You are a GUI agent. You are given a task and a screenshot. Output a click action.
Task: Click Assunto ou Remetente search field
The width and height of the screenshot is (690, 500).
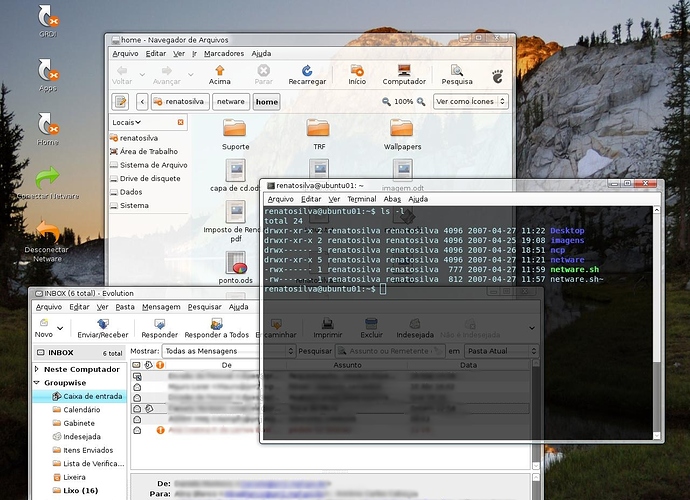tap(391, 351)
